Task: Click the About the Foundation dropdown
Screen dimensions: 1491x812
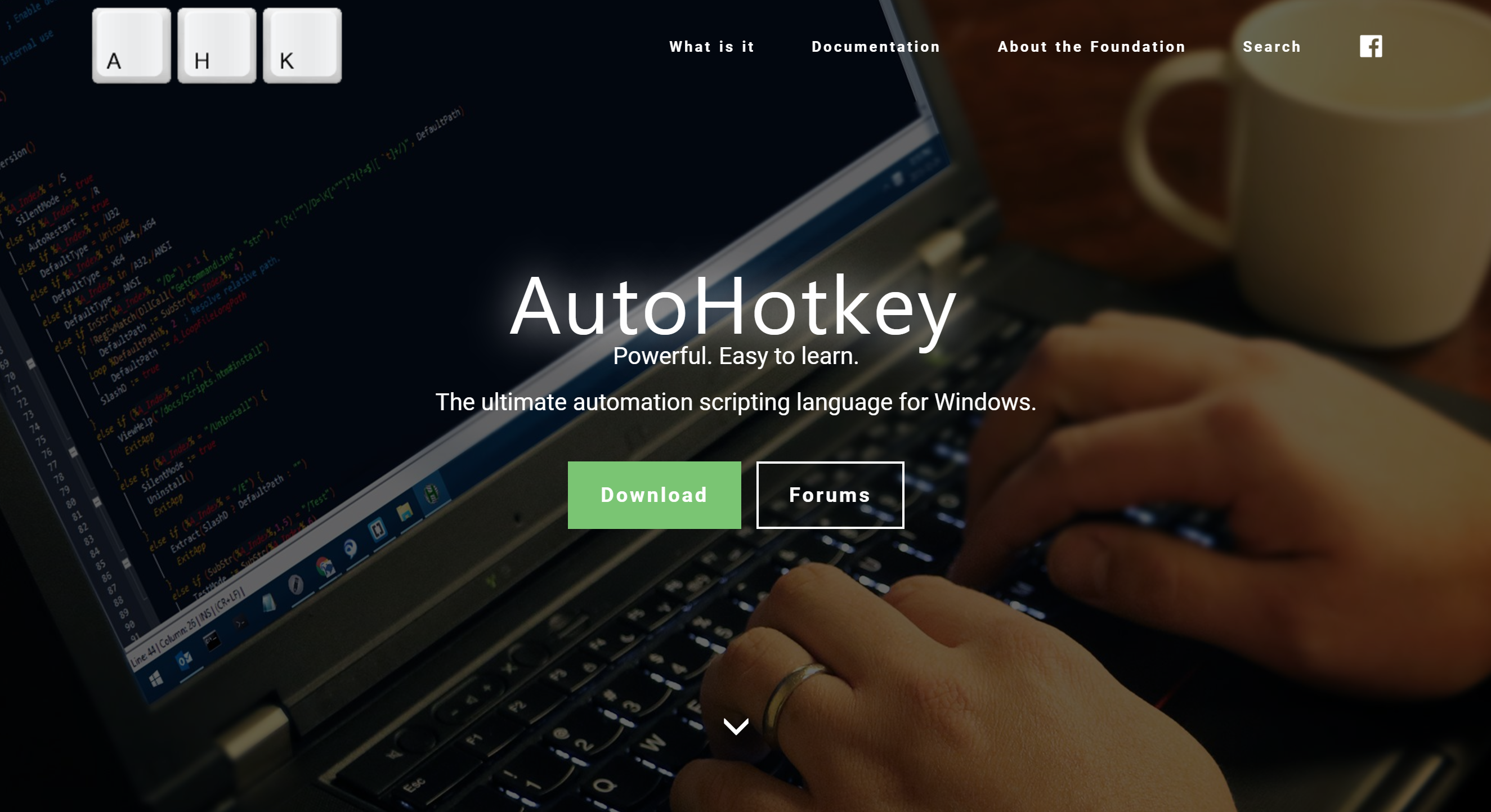Action: (x=1092, y=46)
